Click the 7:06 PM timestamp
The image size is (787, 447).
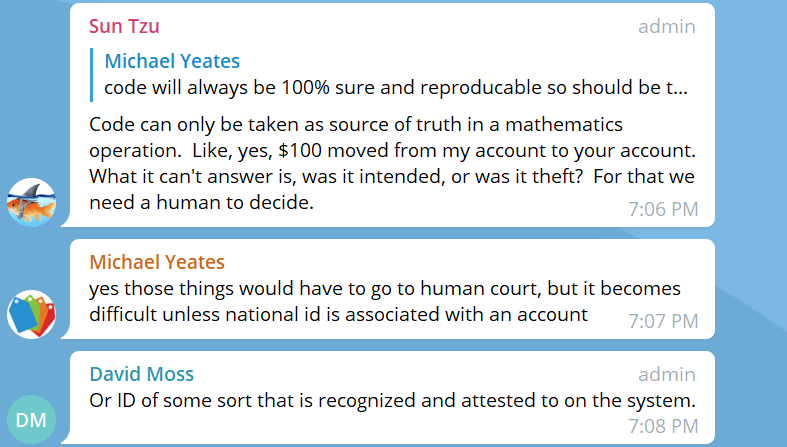pyautogui.click(x=663, y=209)
